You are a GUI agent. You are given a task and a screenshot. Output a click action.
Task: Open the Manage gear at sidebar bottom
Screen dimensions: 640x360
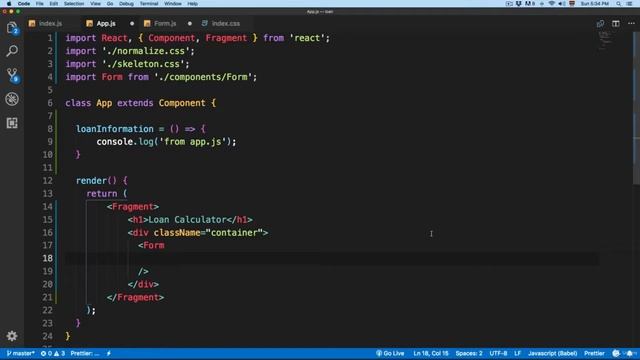pos(12,336)
